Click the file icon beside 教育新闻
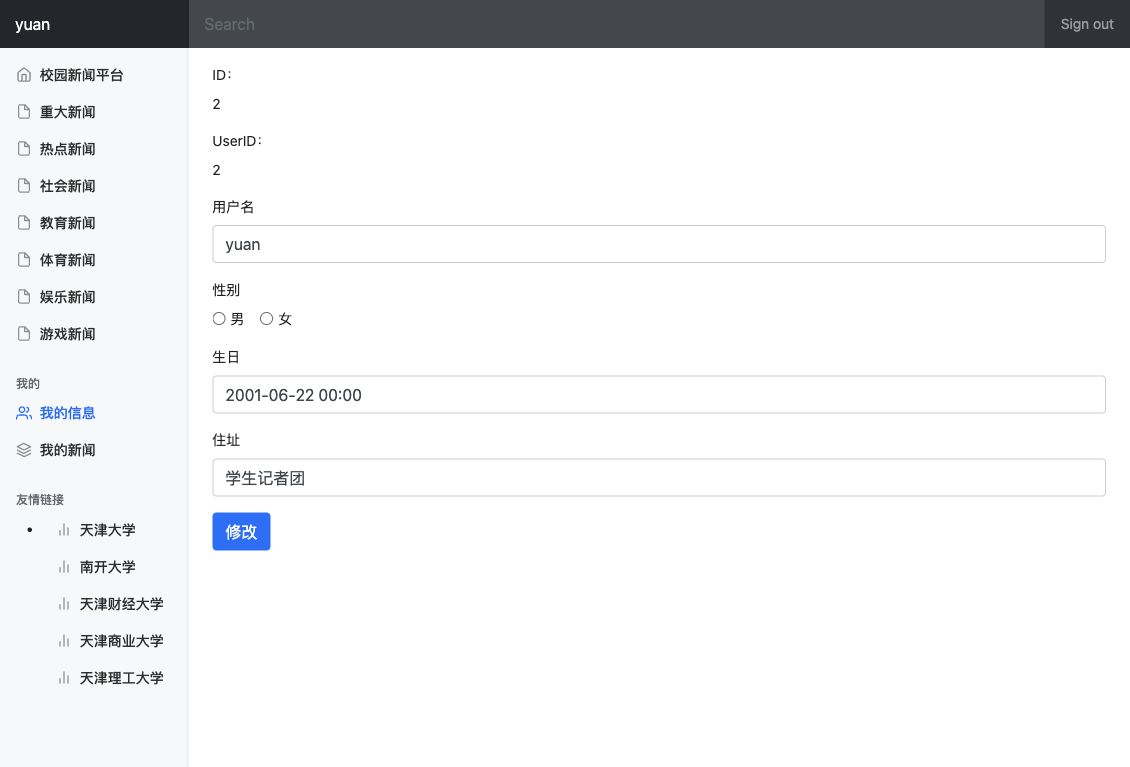1130x767 pixels. [24, 223]
